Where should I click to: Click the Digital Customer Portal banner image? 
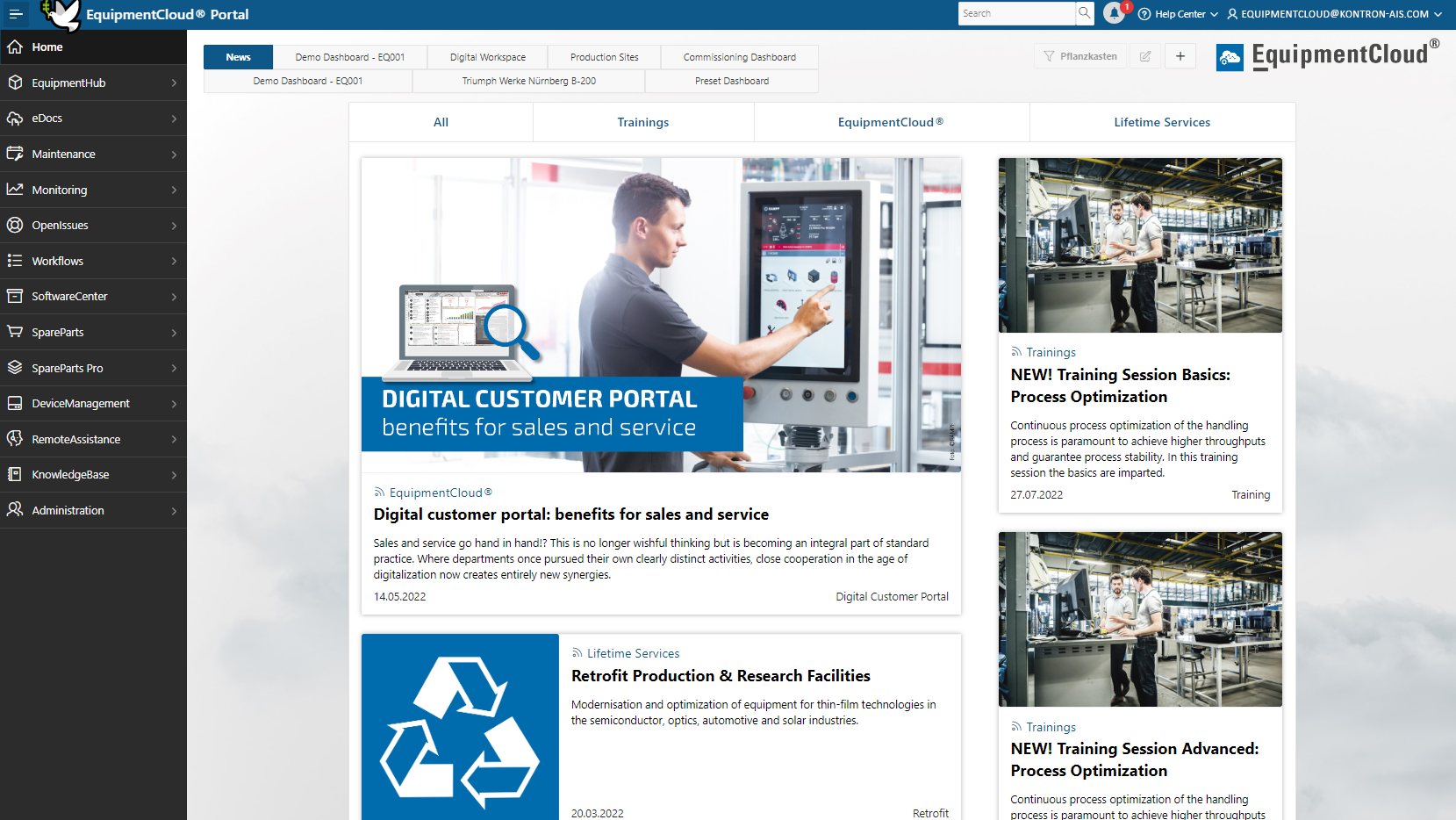(x=661, y=315)
